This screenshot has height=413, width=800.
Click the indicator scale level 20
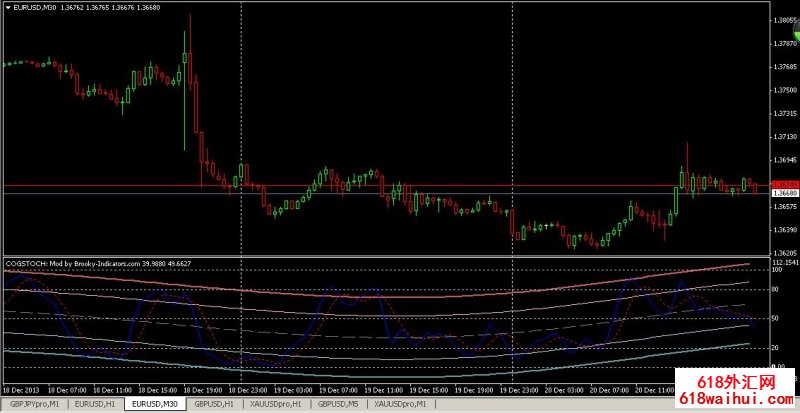(777, 348)
